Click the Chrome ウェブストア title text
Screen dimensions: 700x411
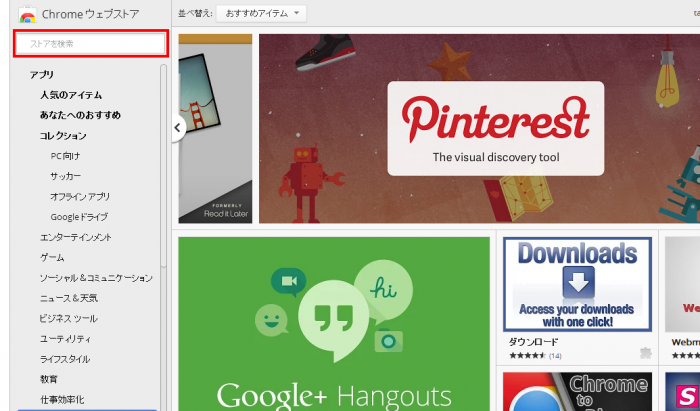pos(91,14)
